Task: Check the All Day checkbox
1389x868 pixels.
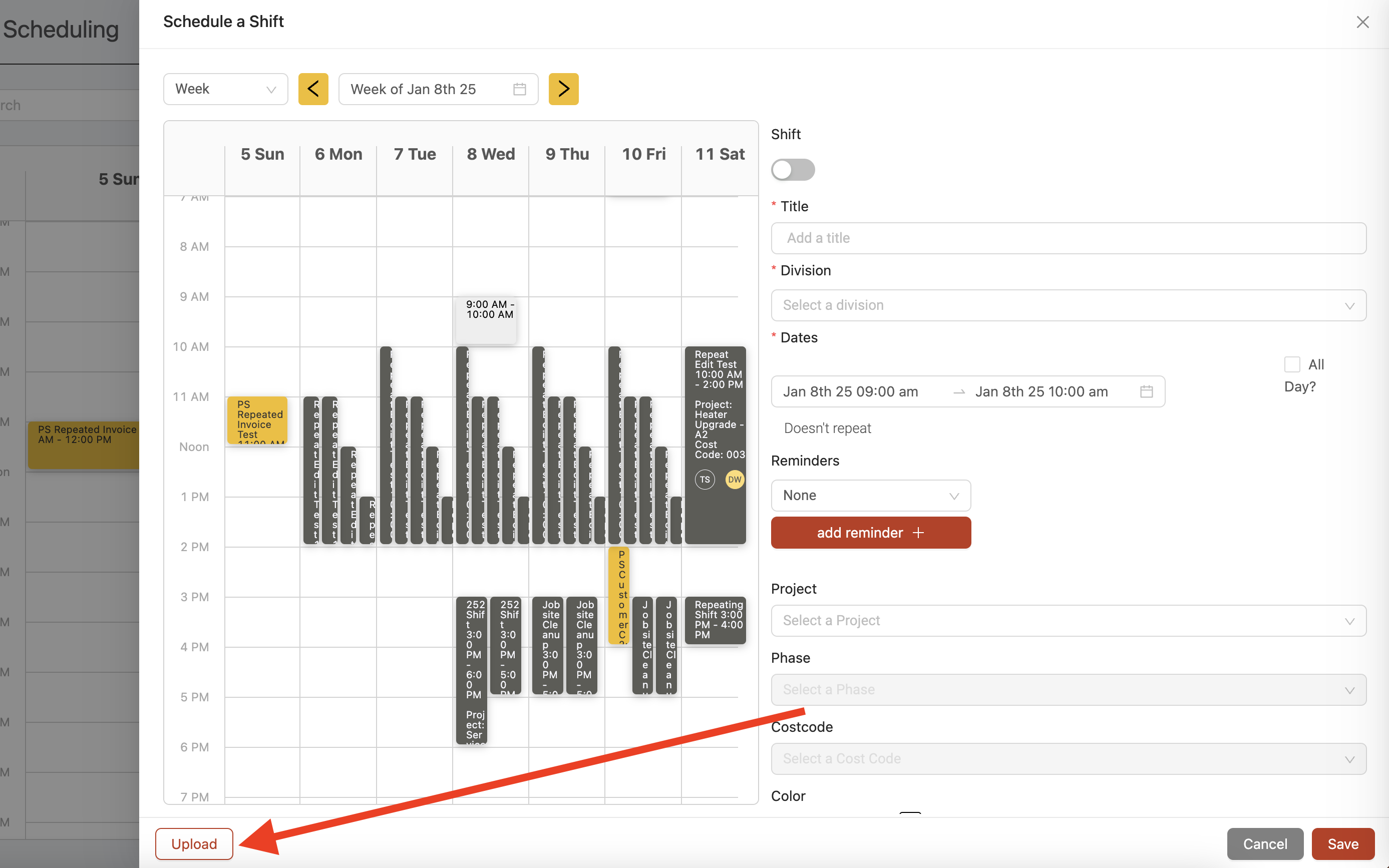Action: pos(1292,364)
